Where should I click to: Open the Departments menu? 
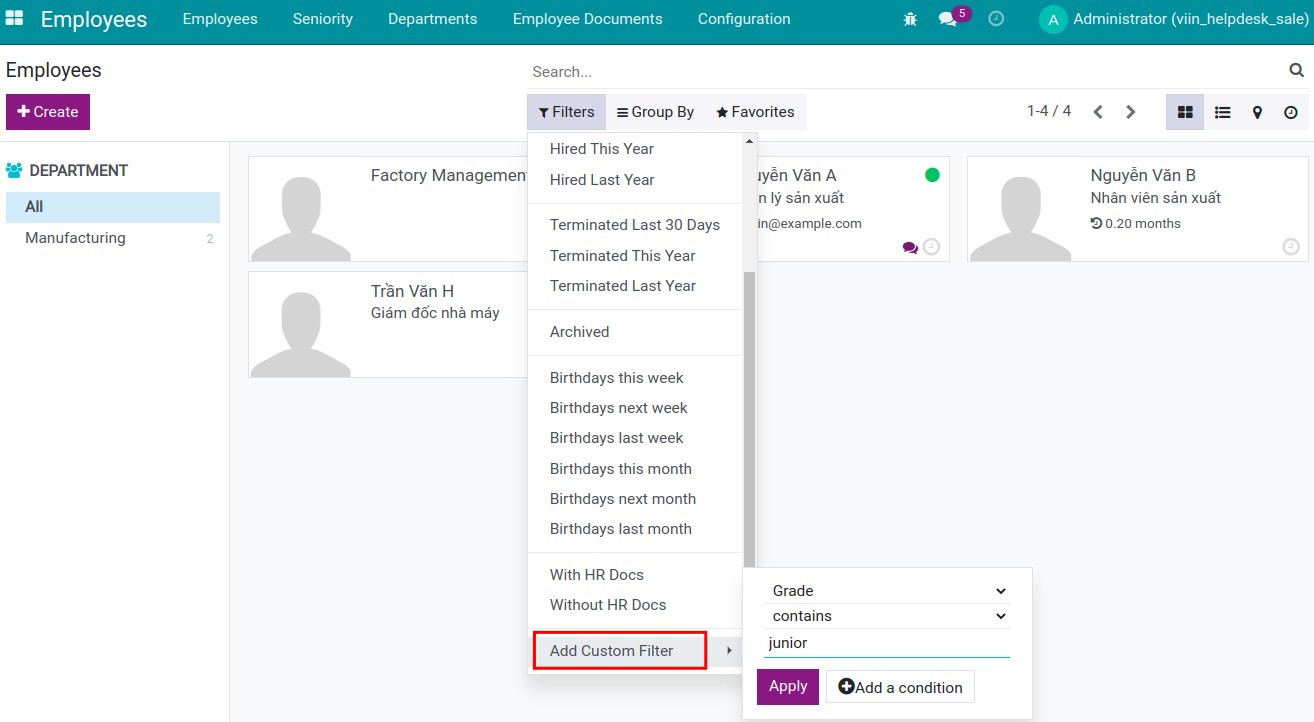click(x=432, y=19)
